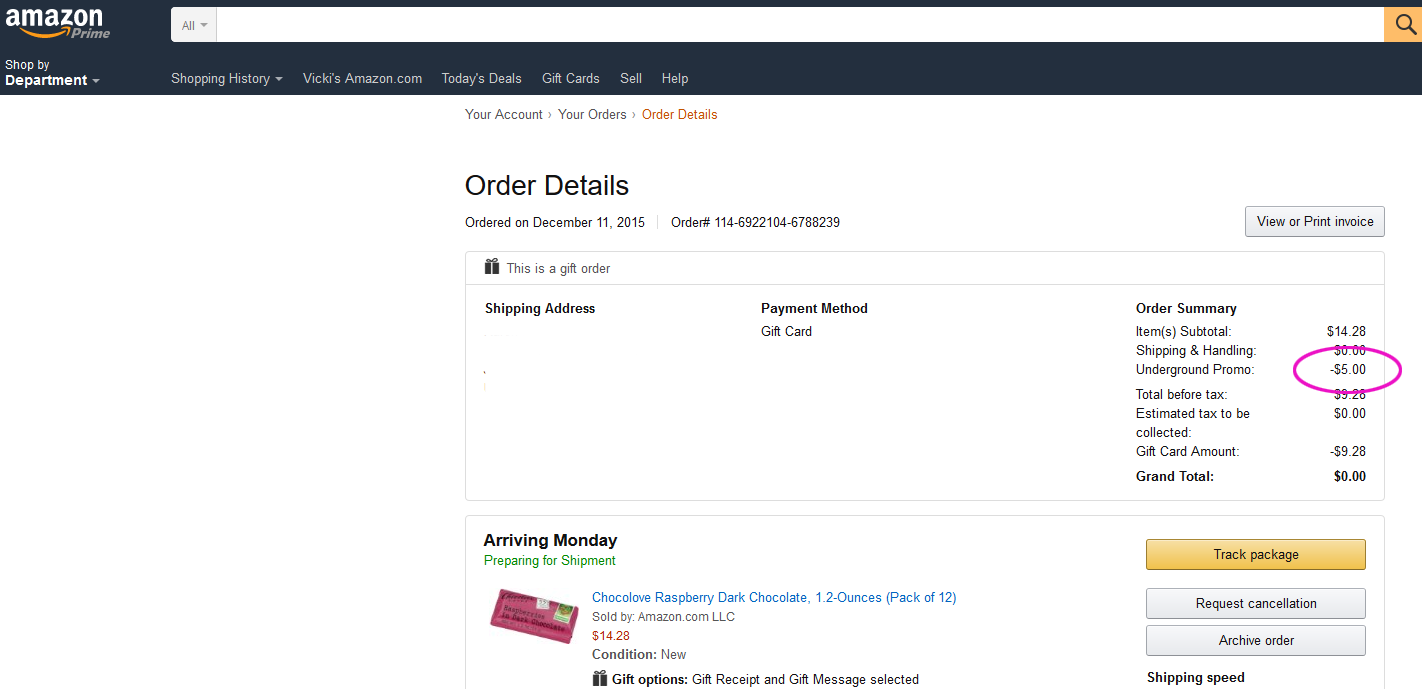Archive this order
The height and width of the screenshot is (689, 1422).
(1255, 640)
